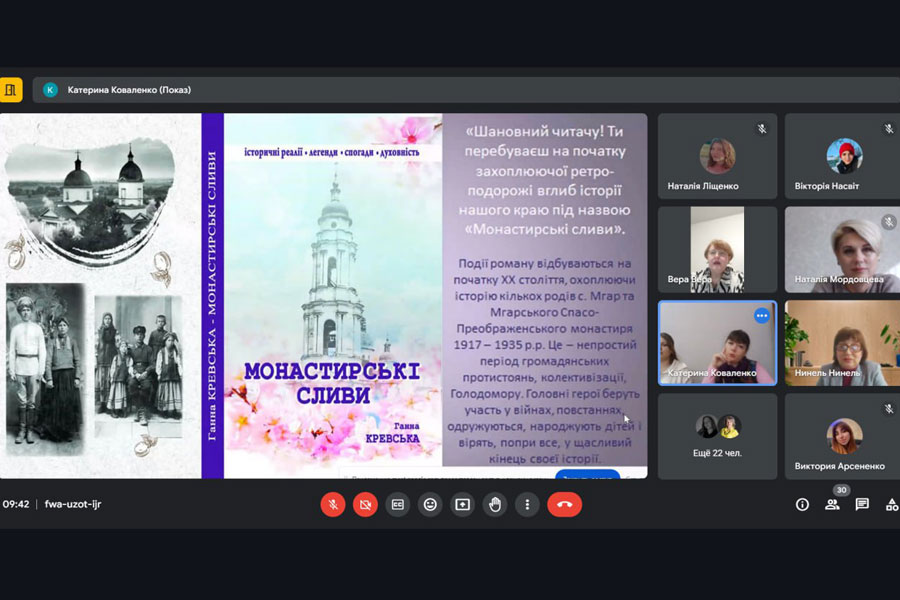The width and height of the screenshot is (900, 600).
Task: Open the emoji reactions button
Action: pyautogui.click(x=430, y=505)
